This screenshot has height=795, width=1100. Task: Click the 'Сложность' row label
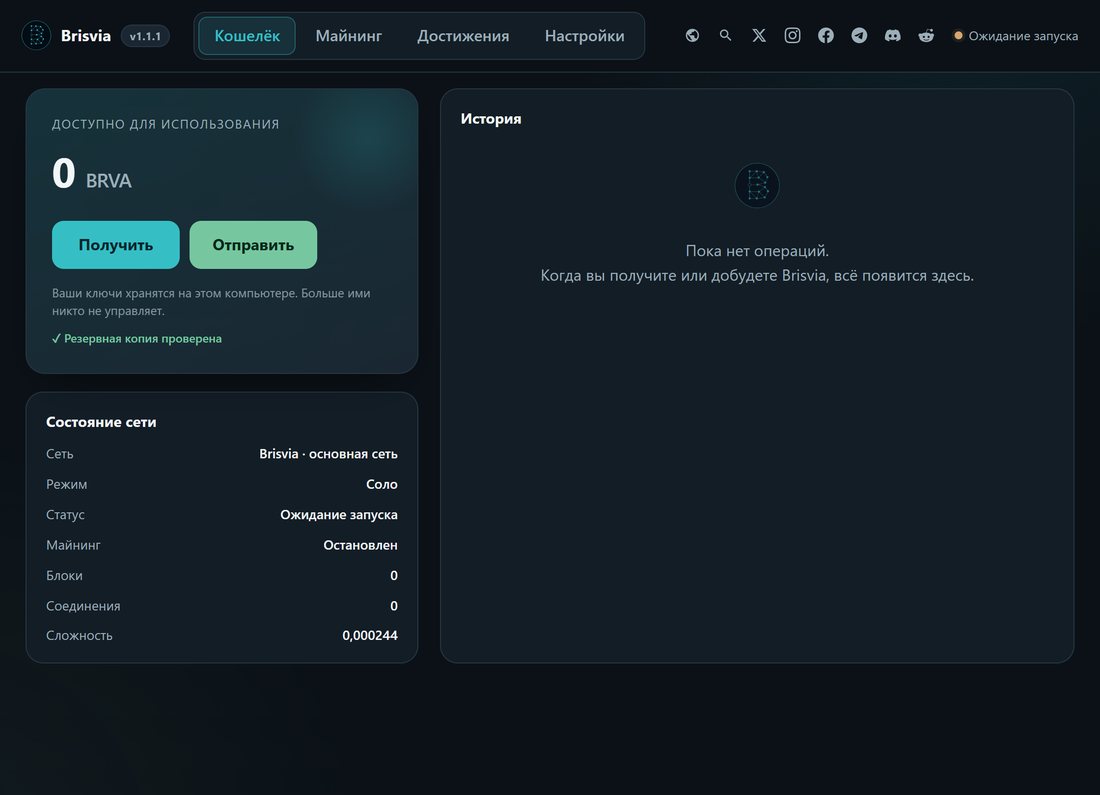79,635
